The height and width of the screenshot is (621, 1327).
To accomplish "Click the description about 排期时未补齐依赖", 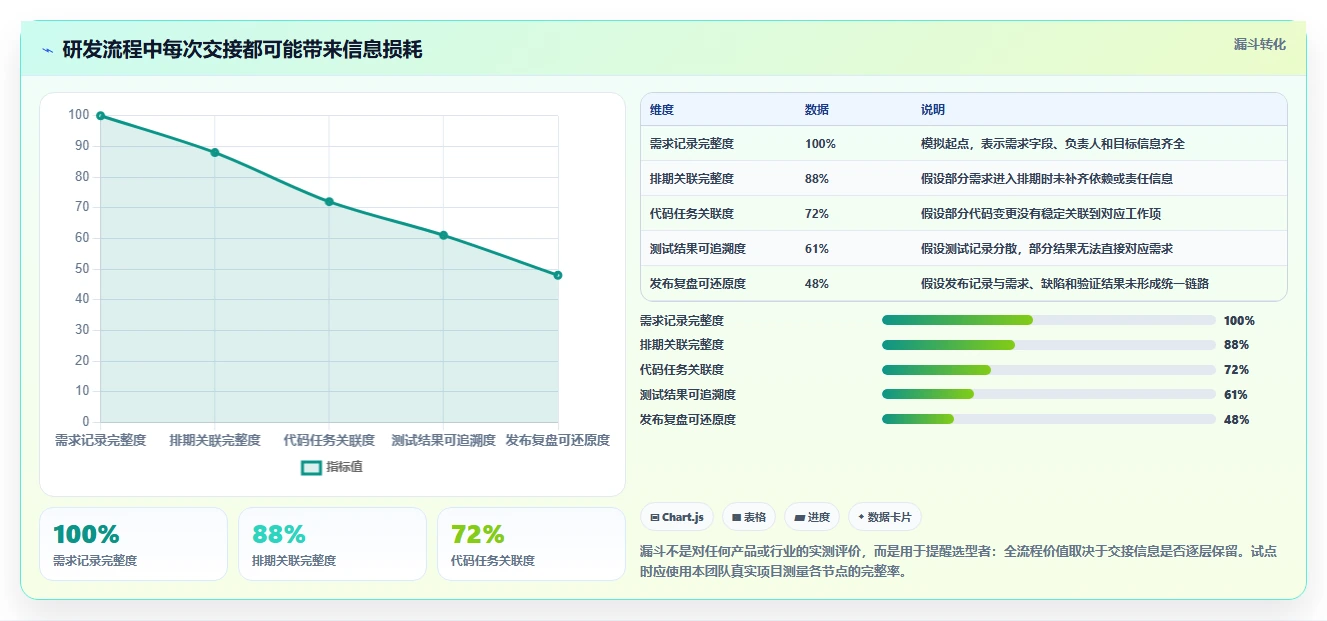I will [1046, 179].
